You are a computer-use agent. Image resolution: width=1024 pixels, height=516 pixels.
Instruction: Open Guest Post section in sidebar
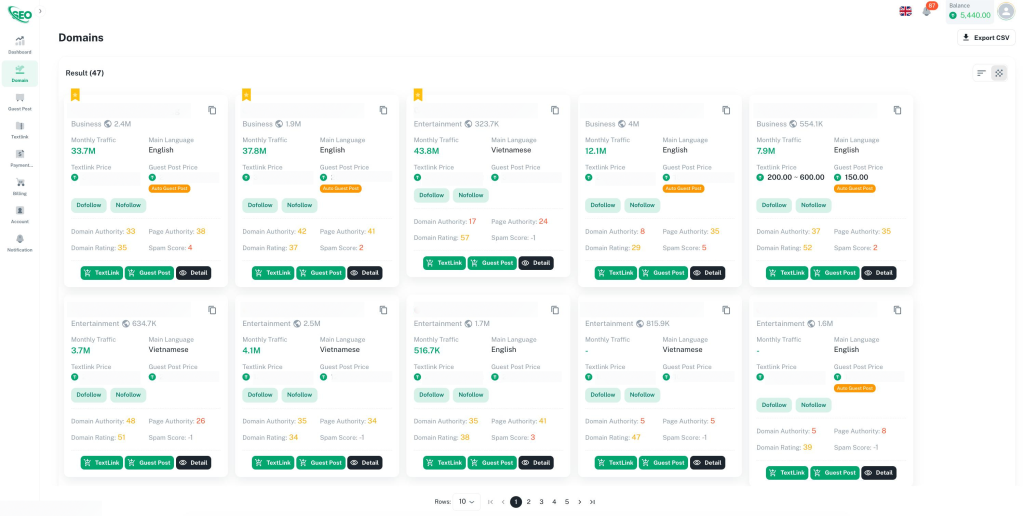20,101
